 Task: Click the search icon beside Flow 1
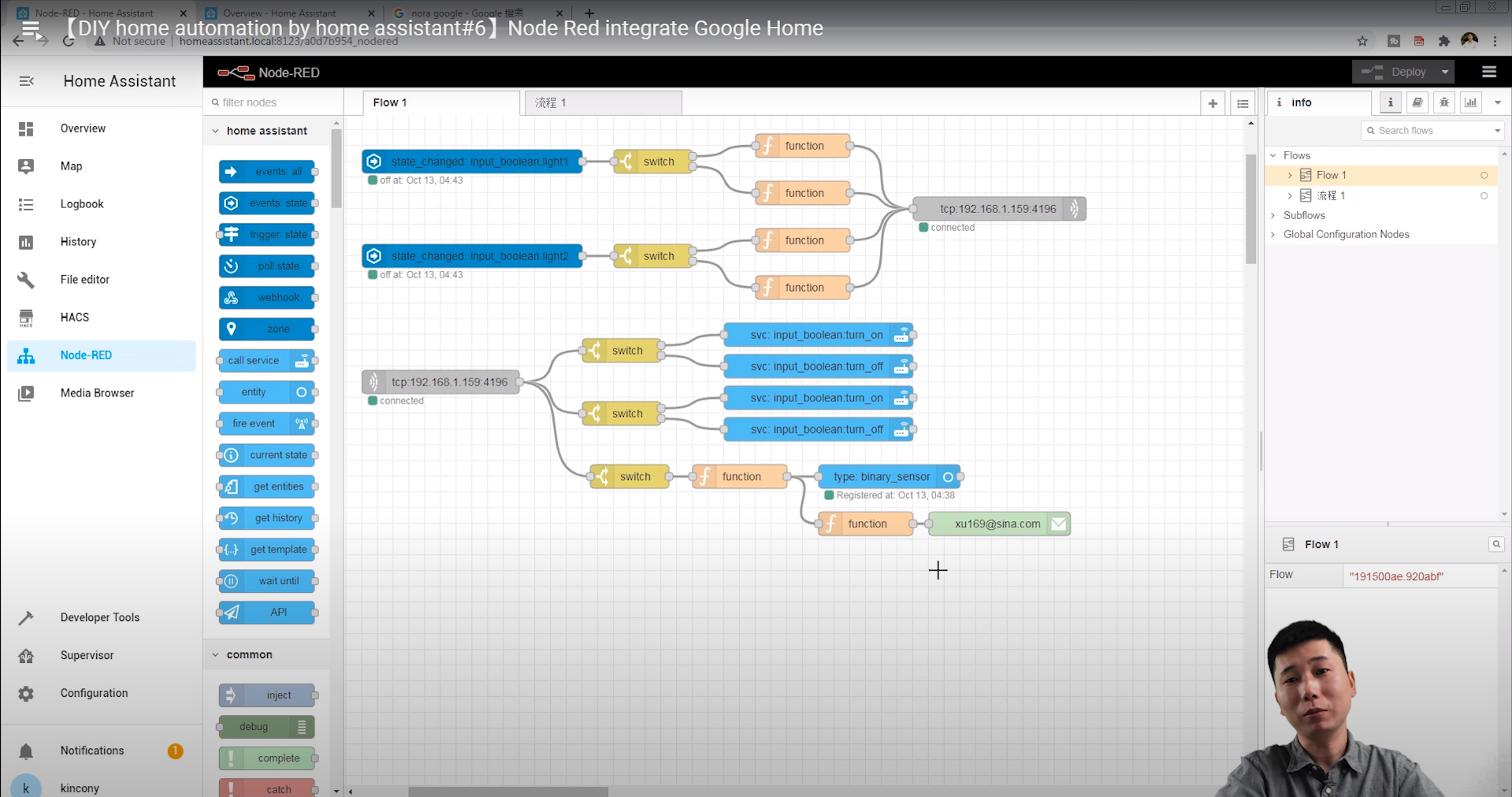click(x=1495, y=544)
